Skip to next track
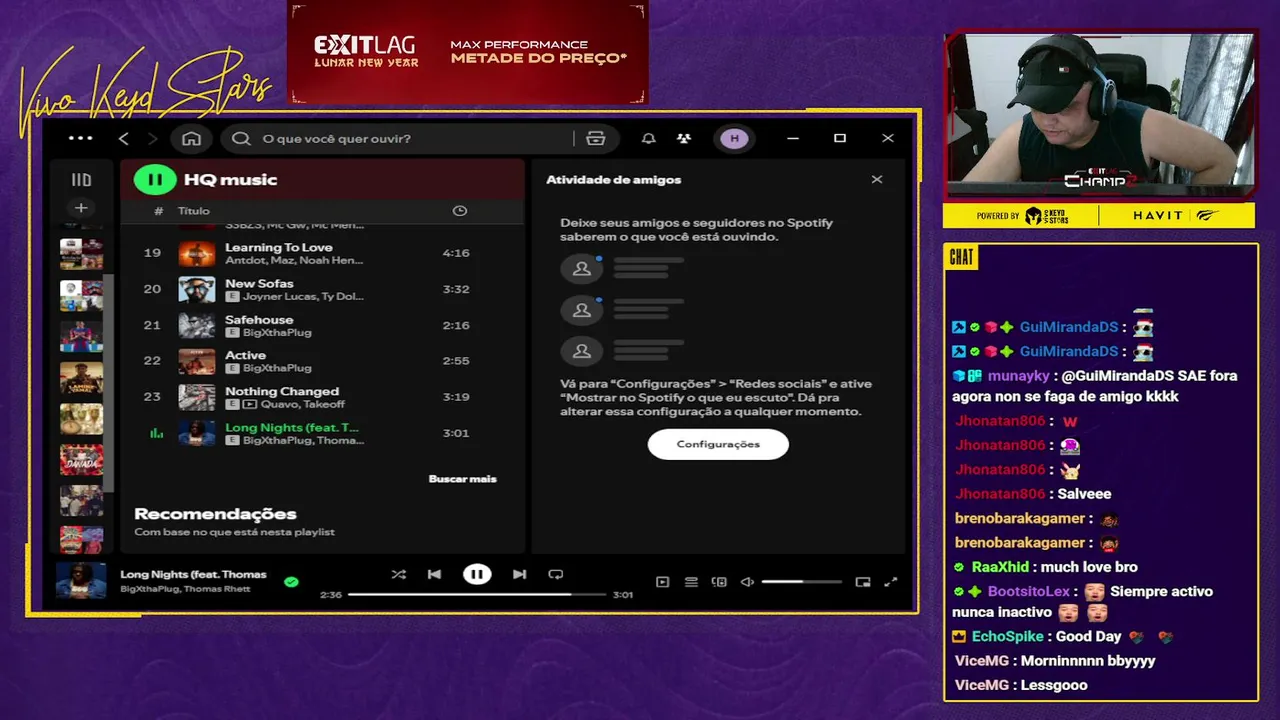The image size is (1280, 720). point(519,574)
